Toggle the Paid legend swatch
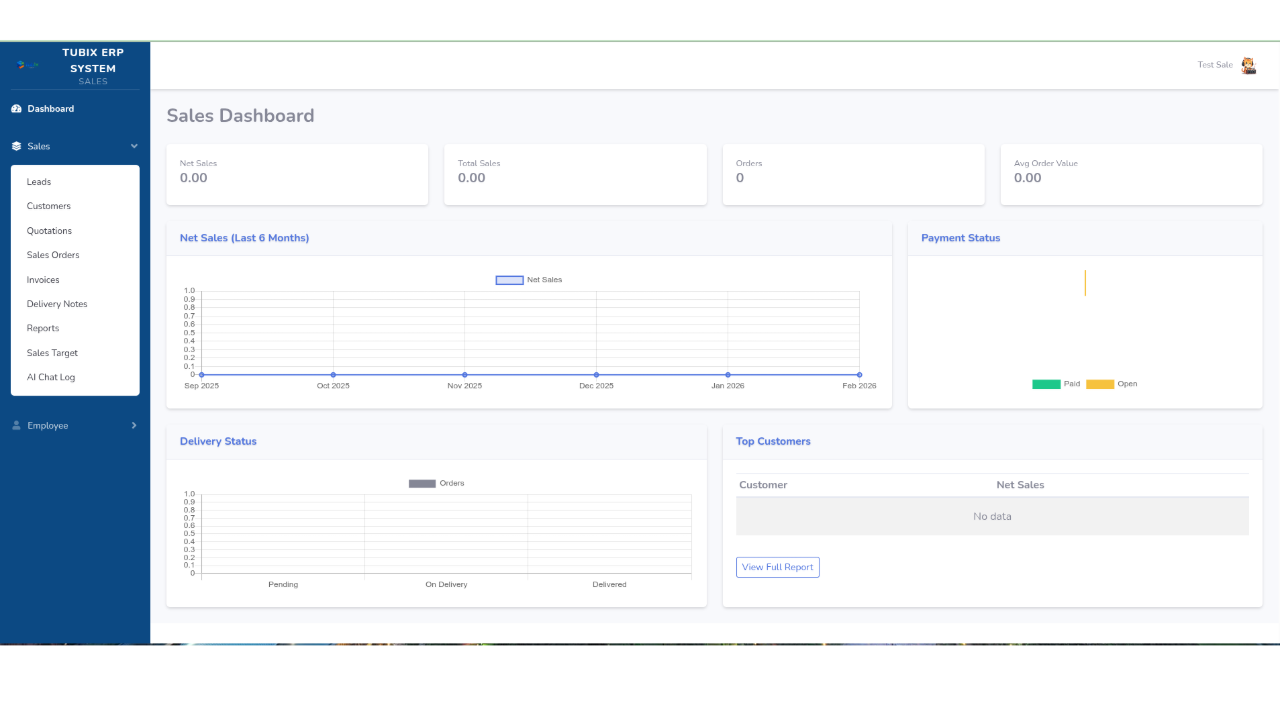Image resolution: width=1280 pixels, height=720 pixels. point(1046,384)
